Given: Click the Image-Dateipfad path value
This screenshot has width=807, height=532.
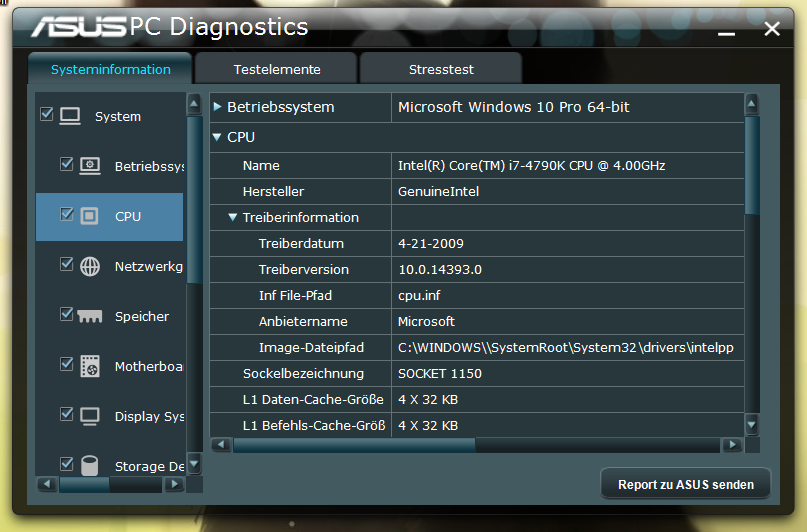Looking at the screenshot, I should coord(566,348).
